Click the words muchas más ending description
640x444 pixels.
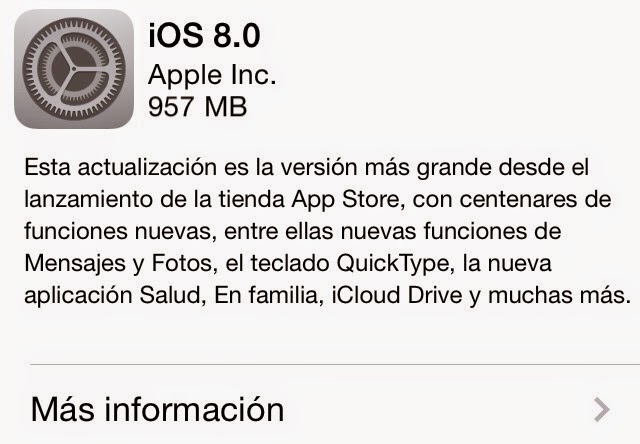[x=560, y=295]
